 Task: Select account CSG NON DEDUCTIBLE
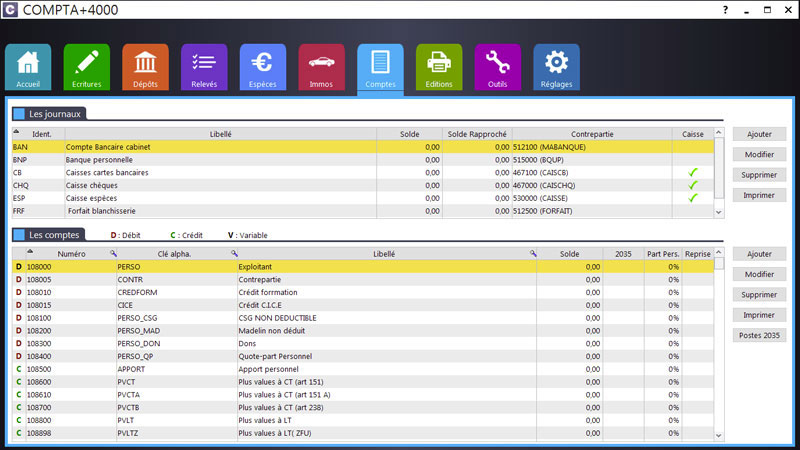click(363, 318)
